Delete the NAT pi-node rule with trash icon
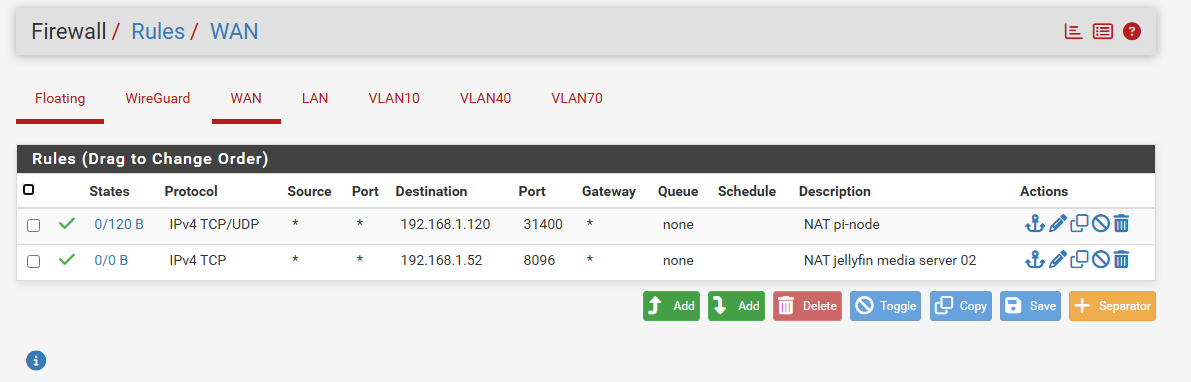 point(1121,224)
